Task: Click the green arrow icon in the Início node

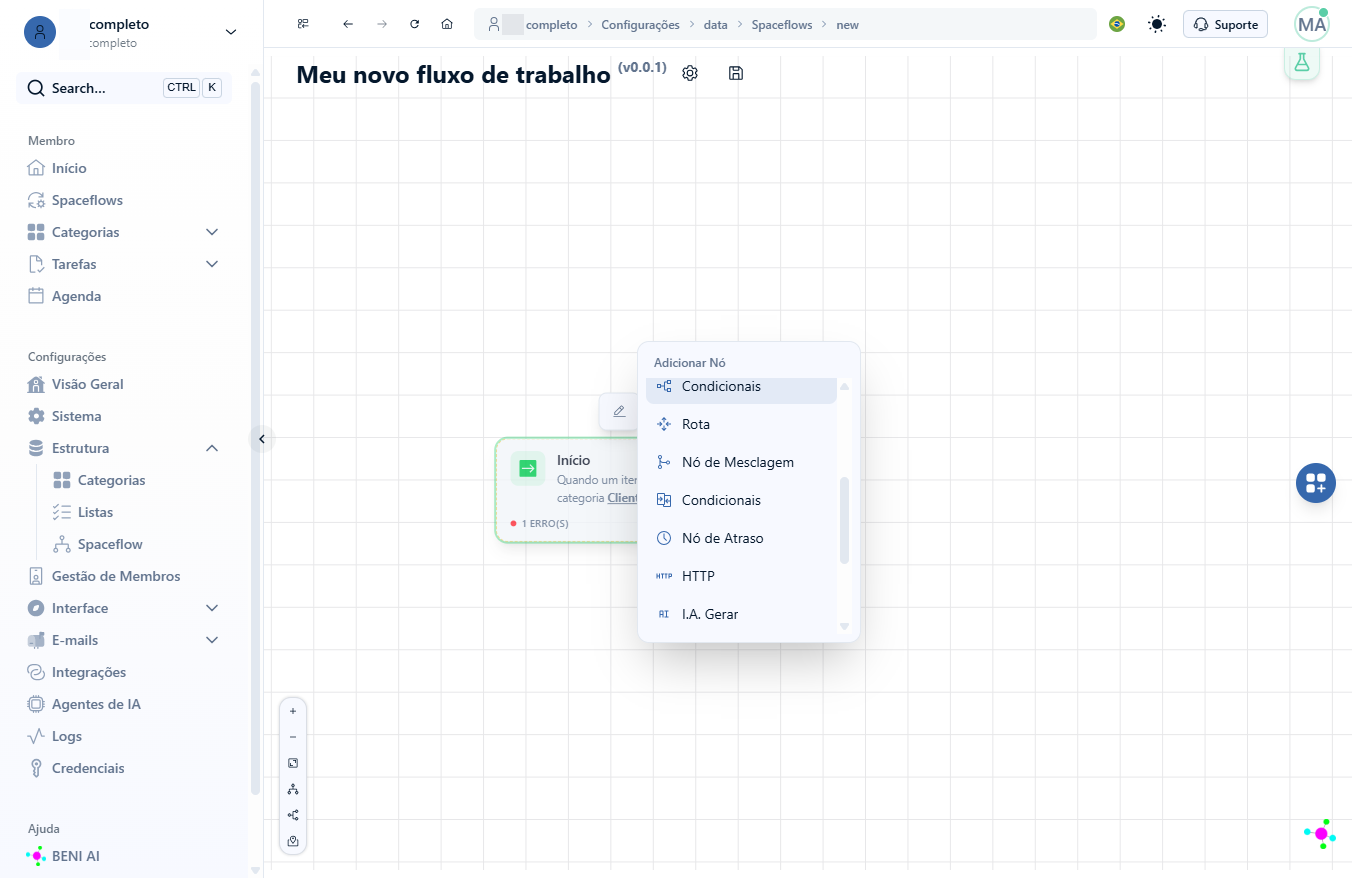Action: pyautogui.click(x=528, y=468)
